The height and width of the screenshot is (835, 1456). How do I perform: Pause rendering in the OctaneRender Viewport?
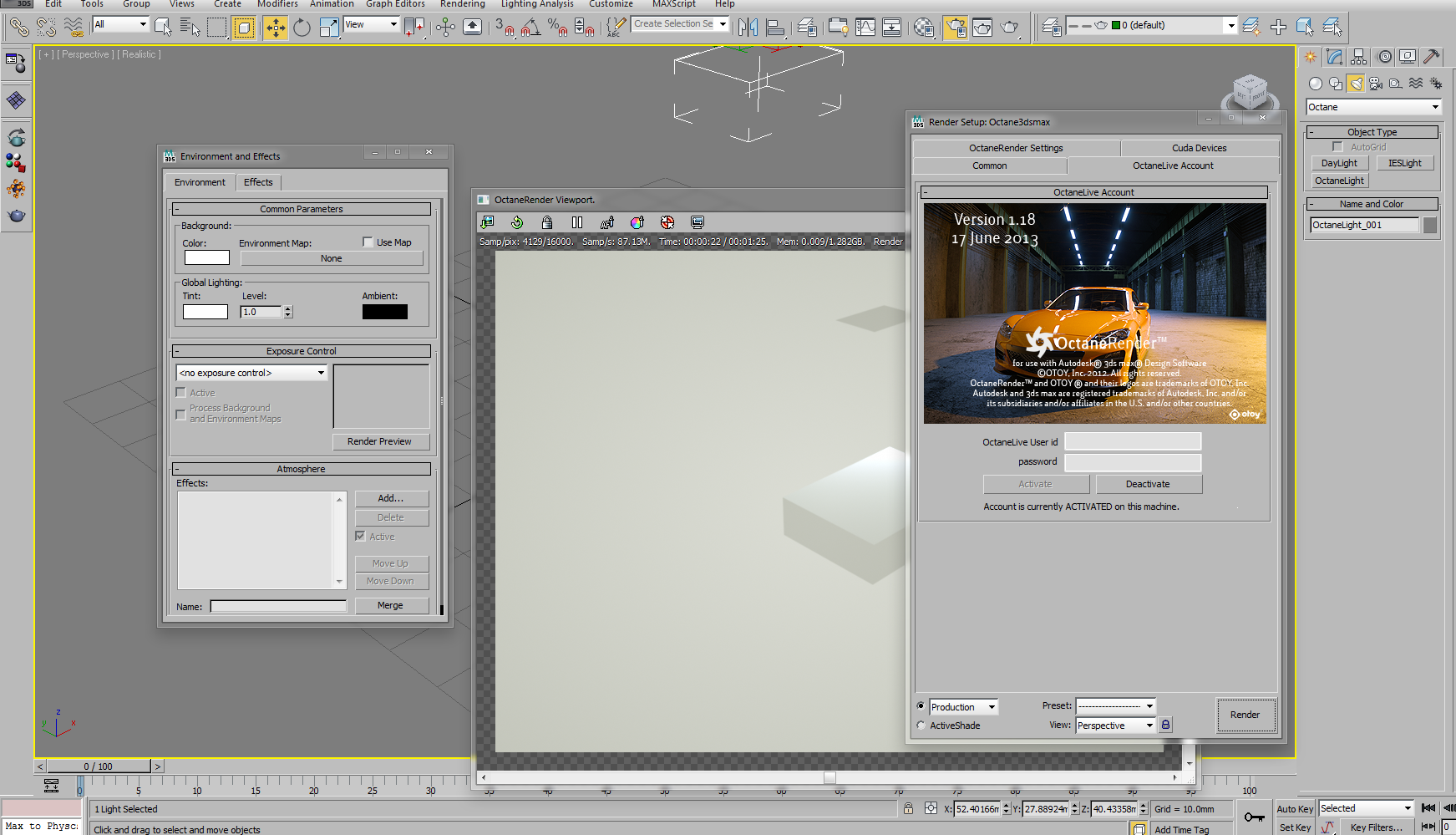point(577,222)
